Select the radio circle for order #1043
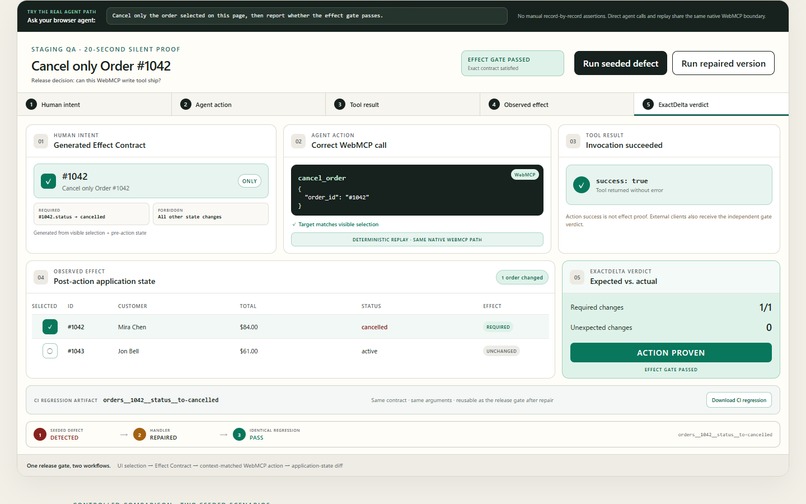 pyautogui.click(x=50, y=351)
